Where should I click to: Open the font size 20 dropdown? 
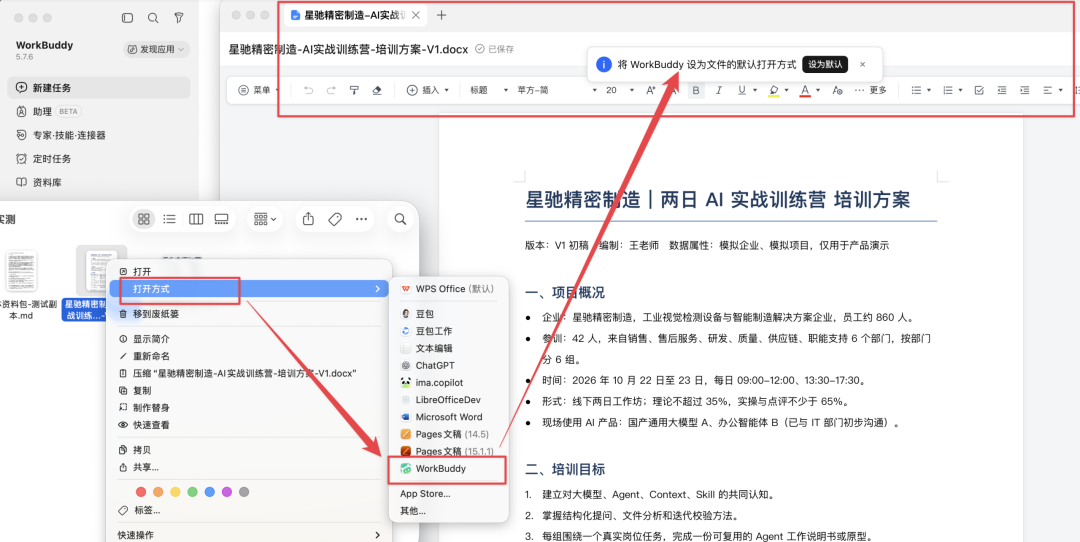620,90
